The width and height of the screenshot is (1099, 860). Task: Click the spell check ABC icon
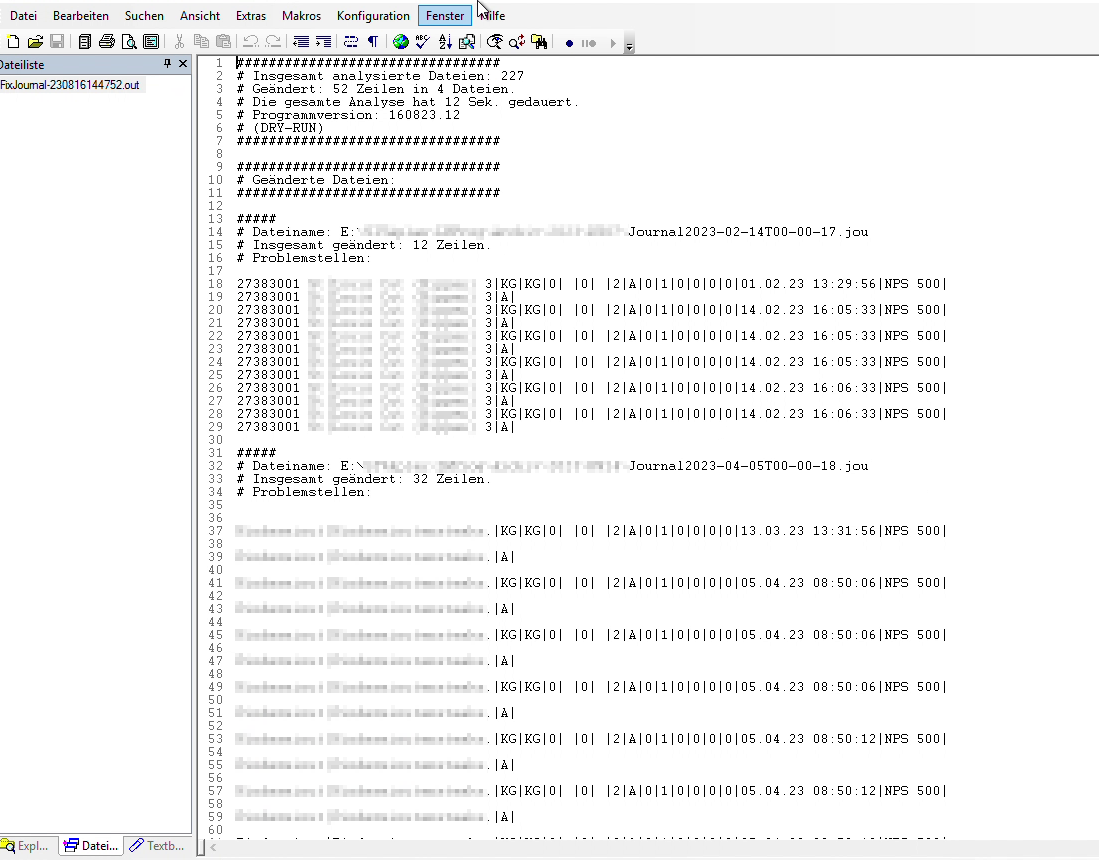423,42
